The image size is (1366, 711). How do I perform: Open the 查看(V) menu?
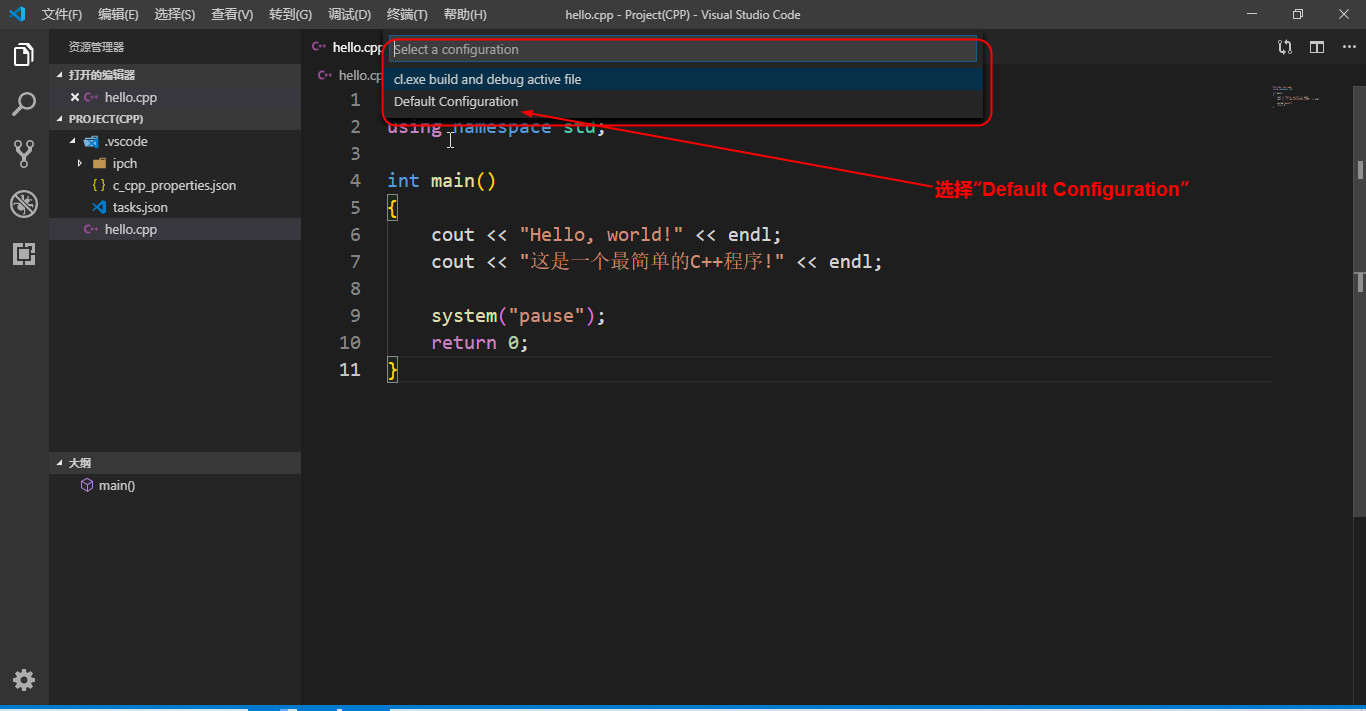click(x=232, y=14)
